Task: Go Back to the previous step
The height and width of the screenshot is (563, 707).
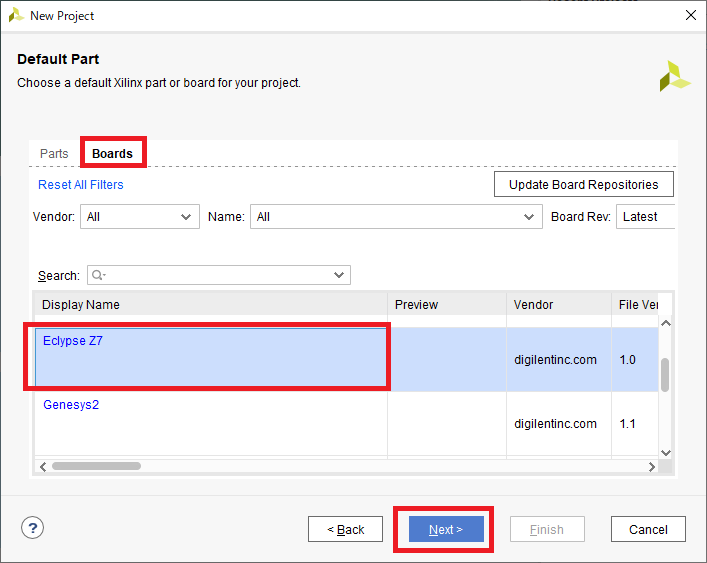Action: pos(345,529)
